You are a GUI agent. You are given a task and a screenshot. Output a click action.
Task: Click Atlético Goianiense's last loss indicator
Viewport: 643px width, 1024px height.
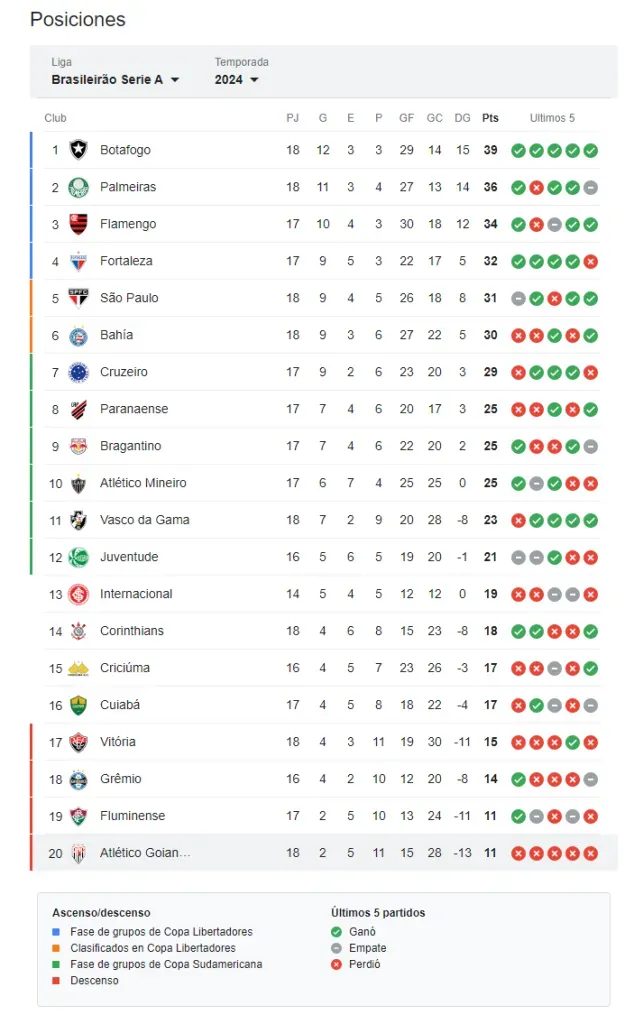click(591, 853)
